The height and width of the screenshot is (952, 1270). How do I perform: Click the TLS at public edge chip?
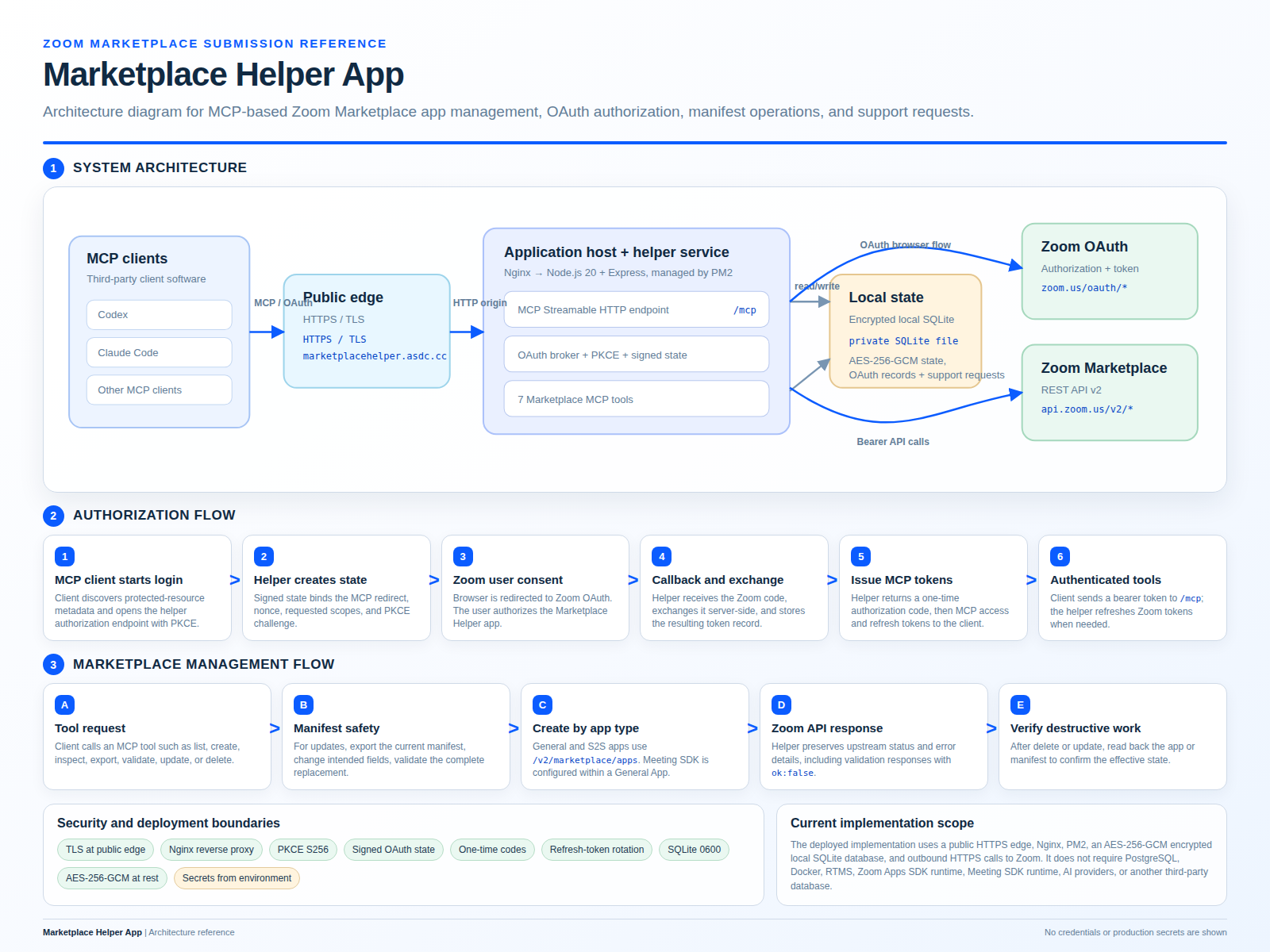point(106,850)
